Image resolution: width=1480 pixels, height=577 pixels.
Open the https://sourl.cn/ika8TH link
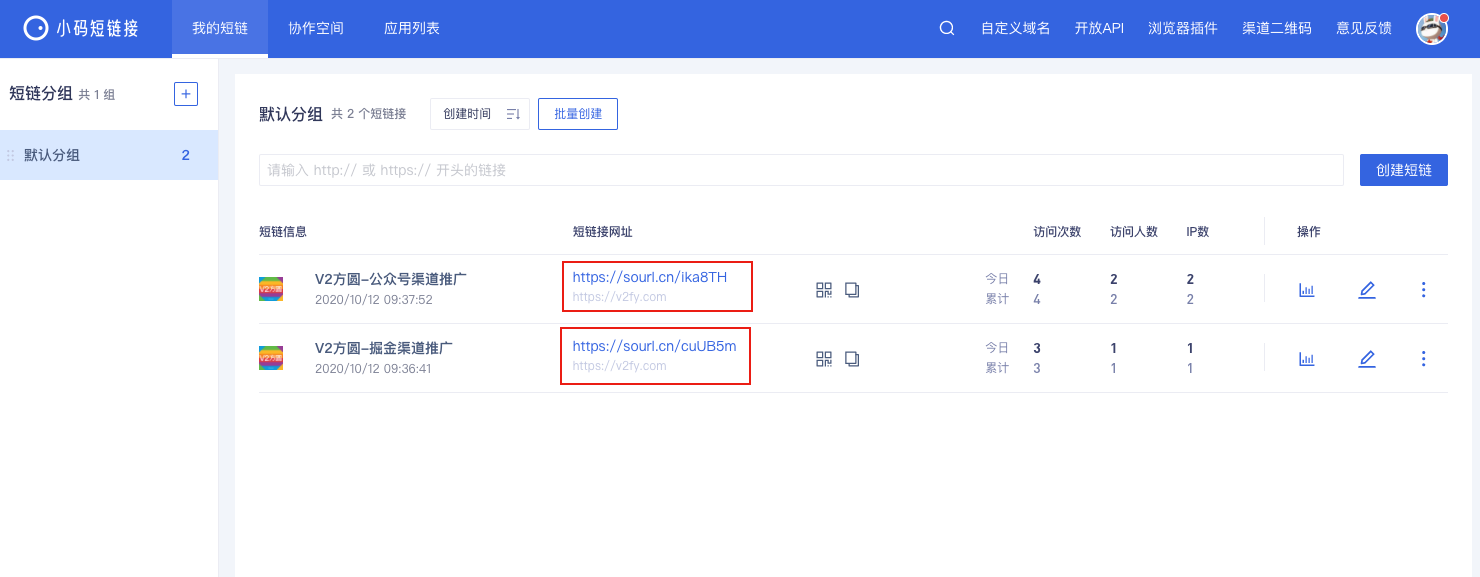click(650, 277)
